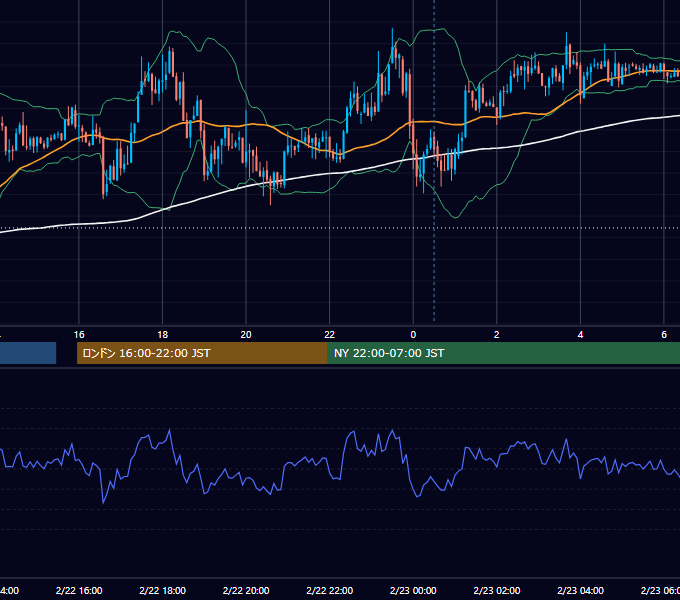
Task: Click the 2/22 16:00 date label
Action: pyautogui.click(x=79, y=590)
